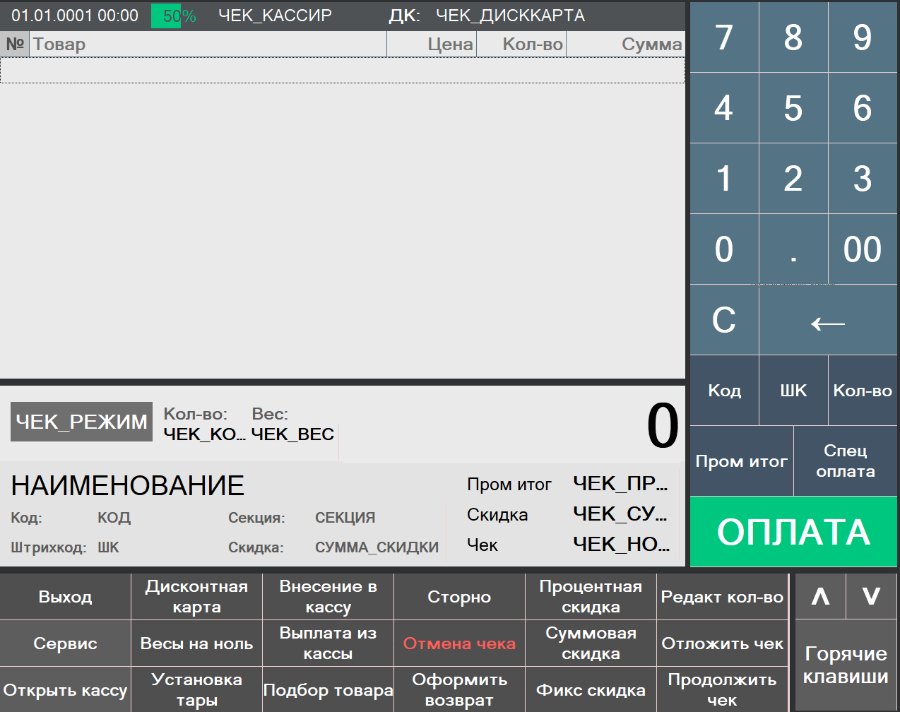
Task: Open Подбор товара
Action: 328,690
